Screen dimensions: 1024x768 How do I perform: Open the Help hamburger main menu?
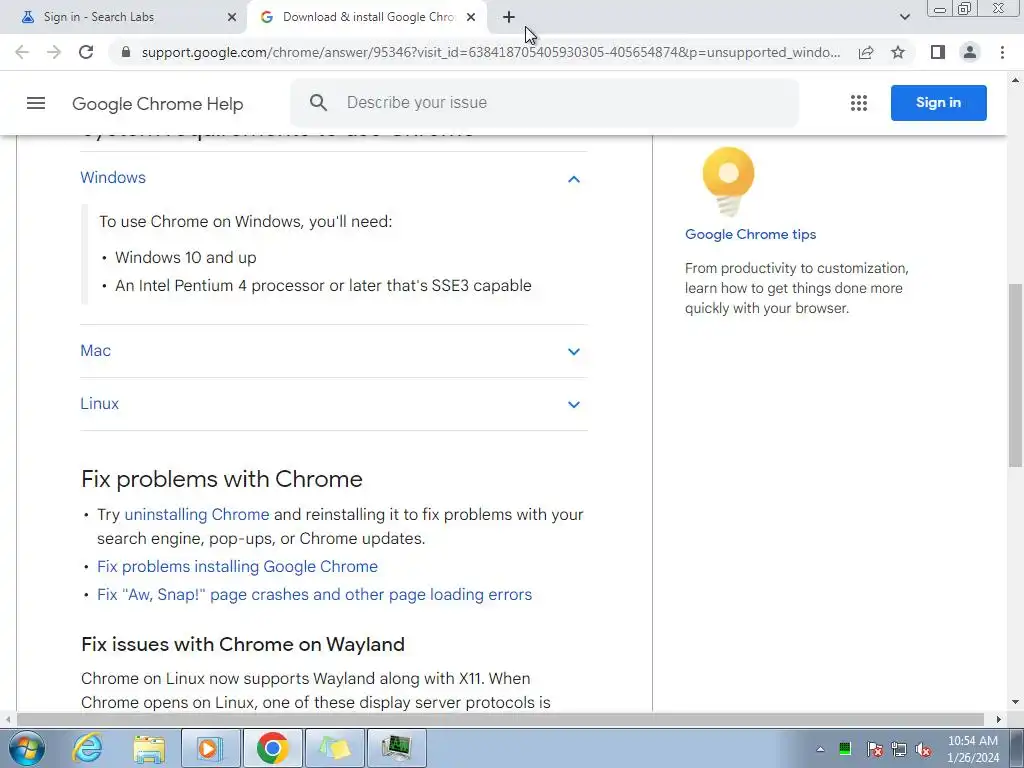[36, 103]
